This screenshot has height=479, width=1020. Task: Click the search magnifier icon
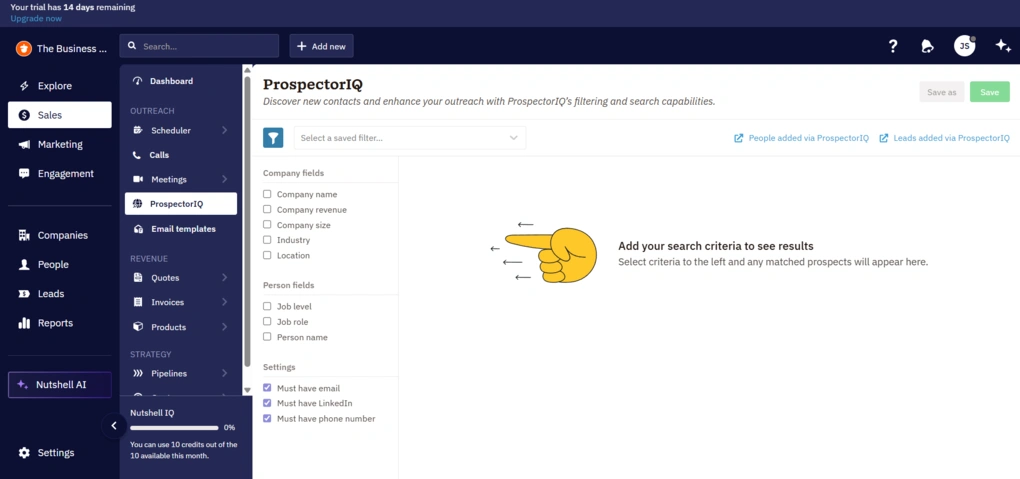132,46
